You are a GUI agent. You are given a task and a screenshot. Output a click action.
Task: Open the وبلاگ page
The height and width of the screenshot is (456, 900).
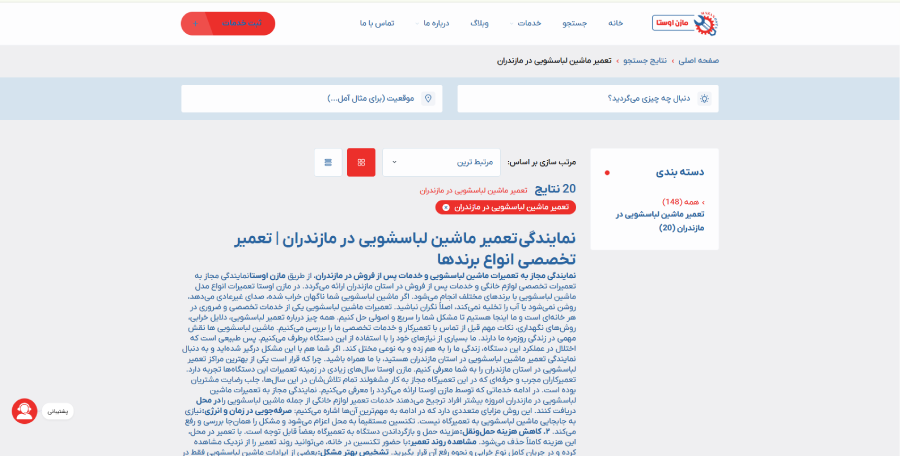tap(480, 24)
